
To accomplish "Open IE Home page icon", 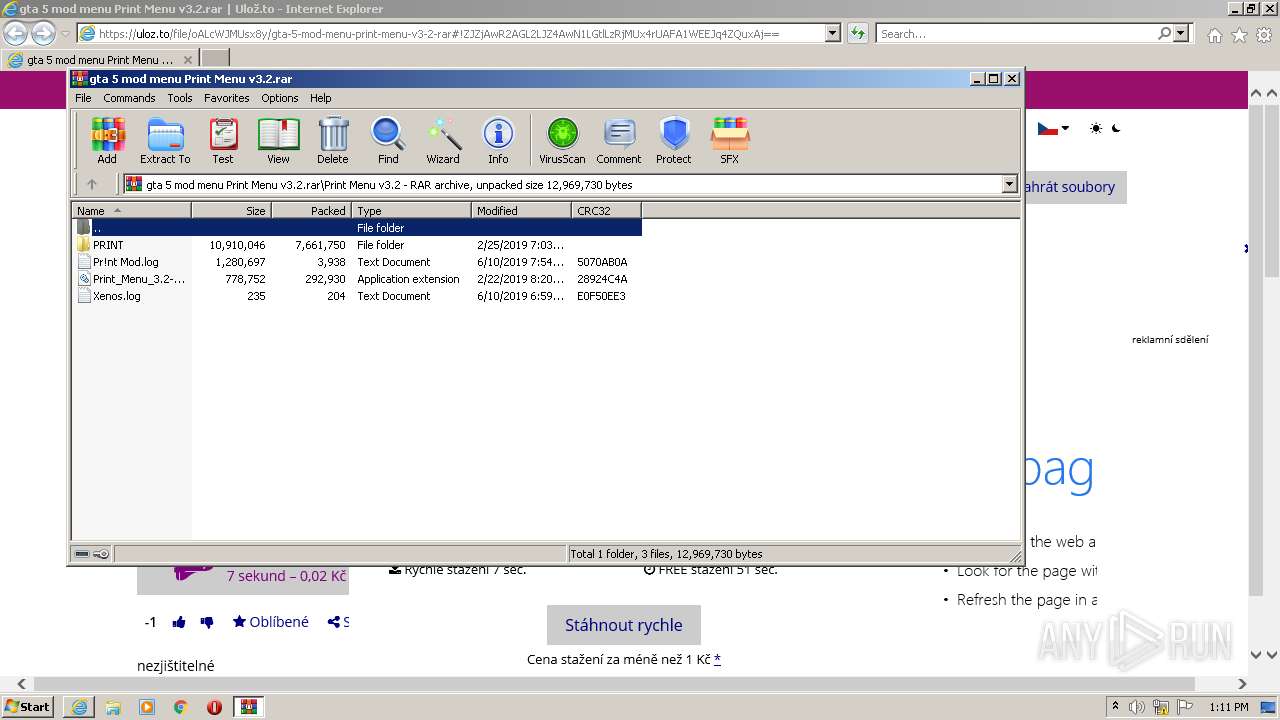I will point(1214,35).
